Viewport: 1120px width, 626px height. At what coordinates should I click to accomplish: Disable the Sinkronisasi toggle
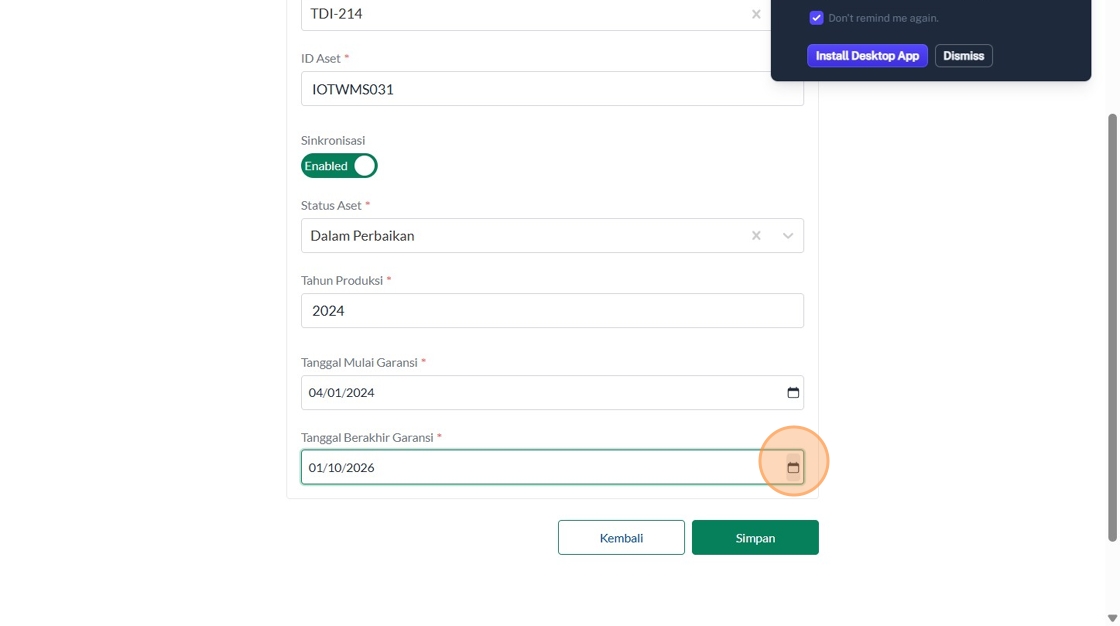339,166
